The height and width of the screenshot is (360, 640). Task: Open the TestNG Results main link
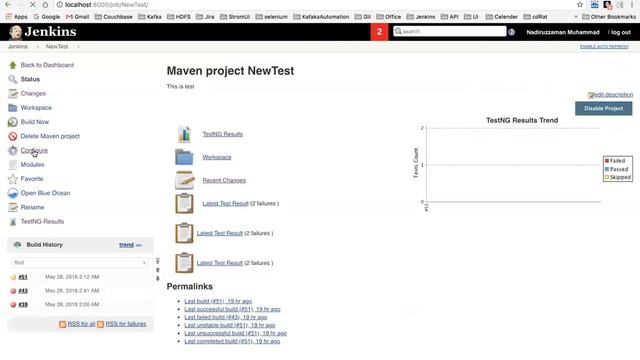(x=222, y=134)
